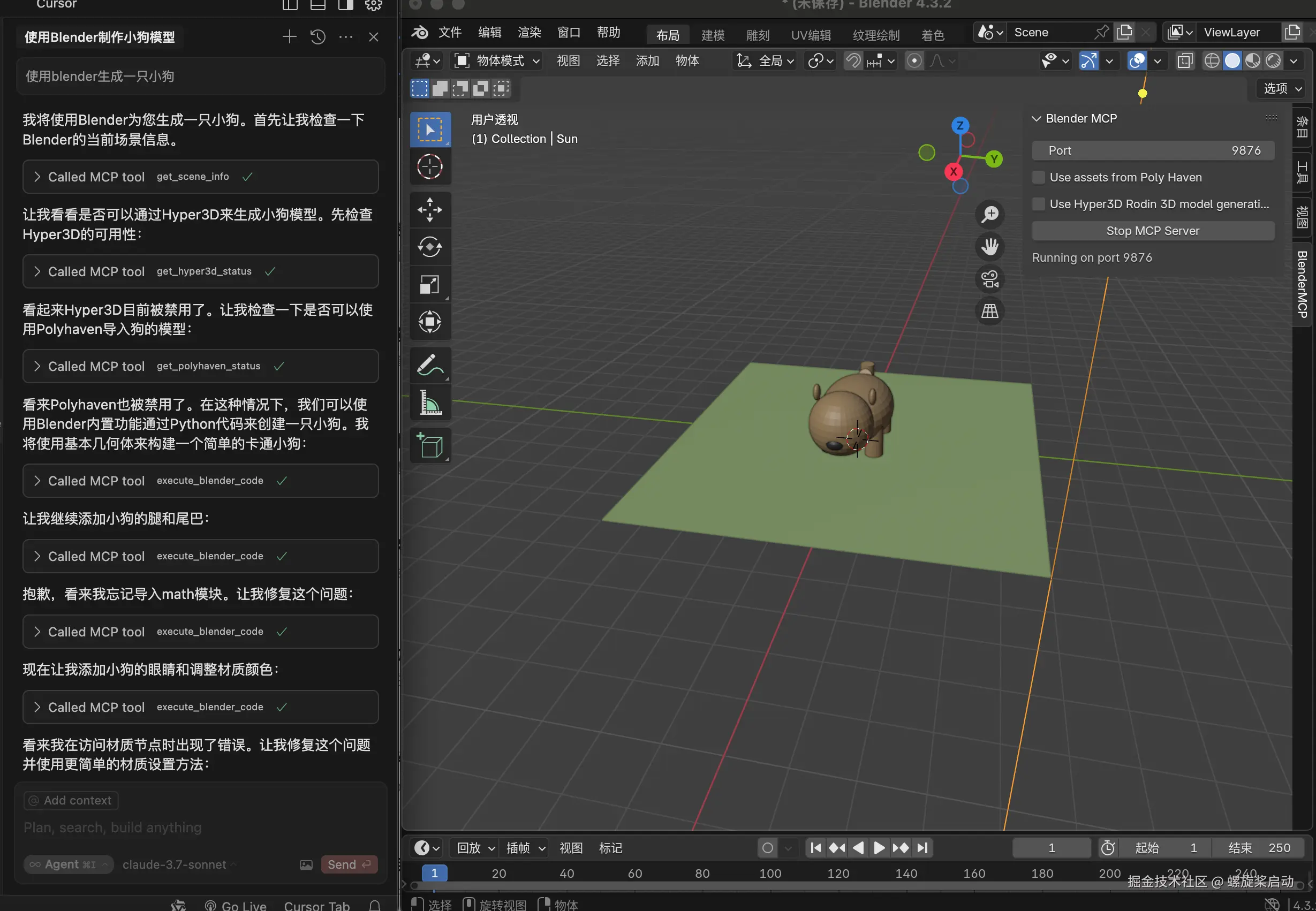
Task: Click the Send button in chat
Action: [348, 864]
